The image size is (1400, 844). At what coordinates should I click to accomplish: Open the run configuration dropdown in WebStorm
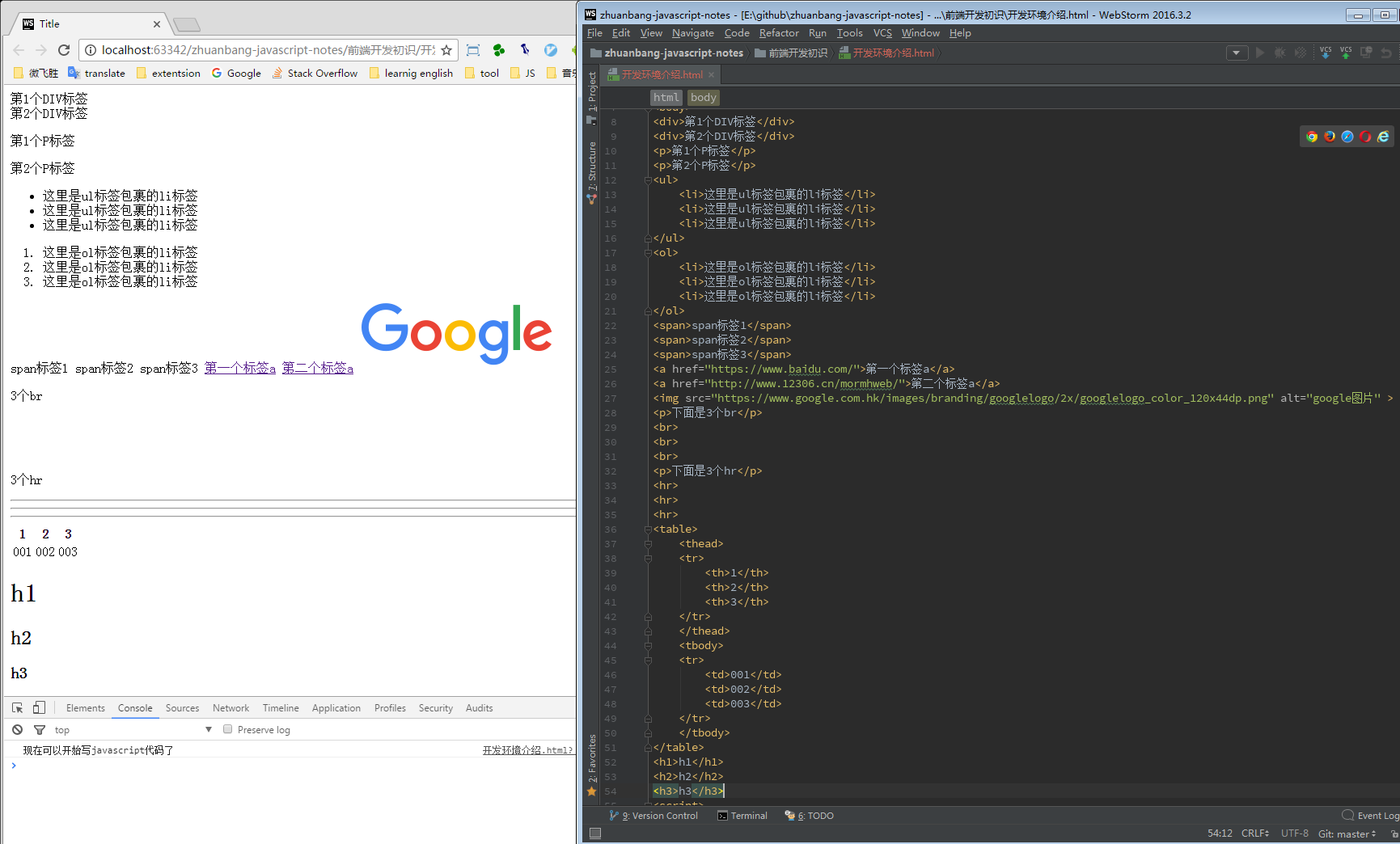(x=1237, y=53)
